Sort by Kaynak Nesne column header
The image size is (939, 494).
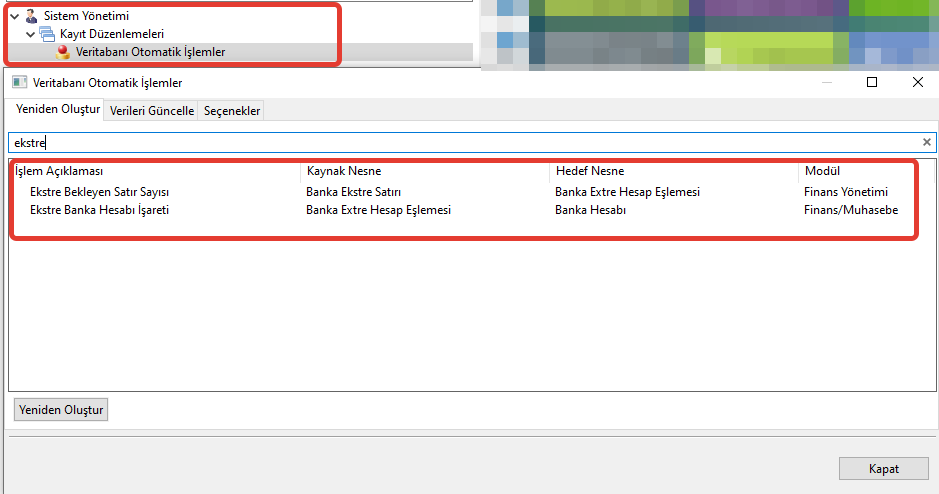coord(344,171)
